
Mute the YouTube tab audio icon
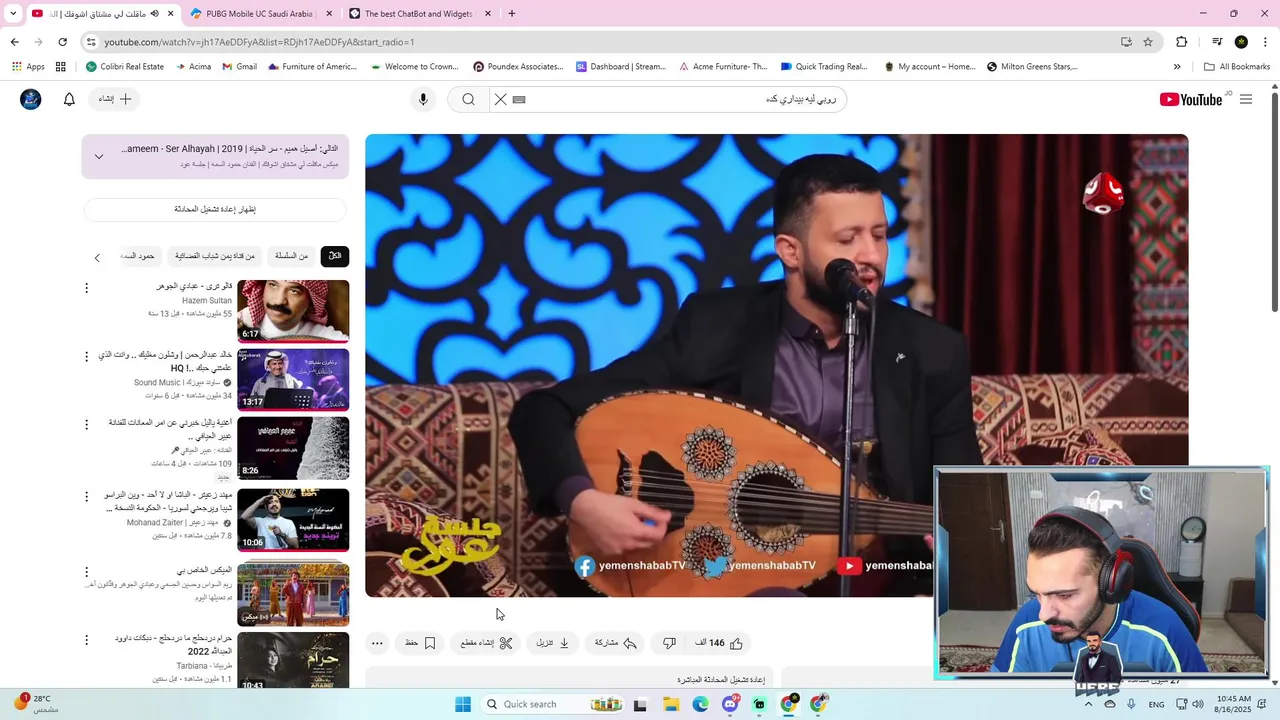(154, 14)
